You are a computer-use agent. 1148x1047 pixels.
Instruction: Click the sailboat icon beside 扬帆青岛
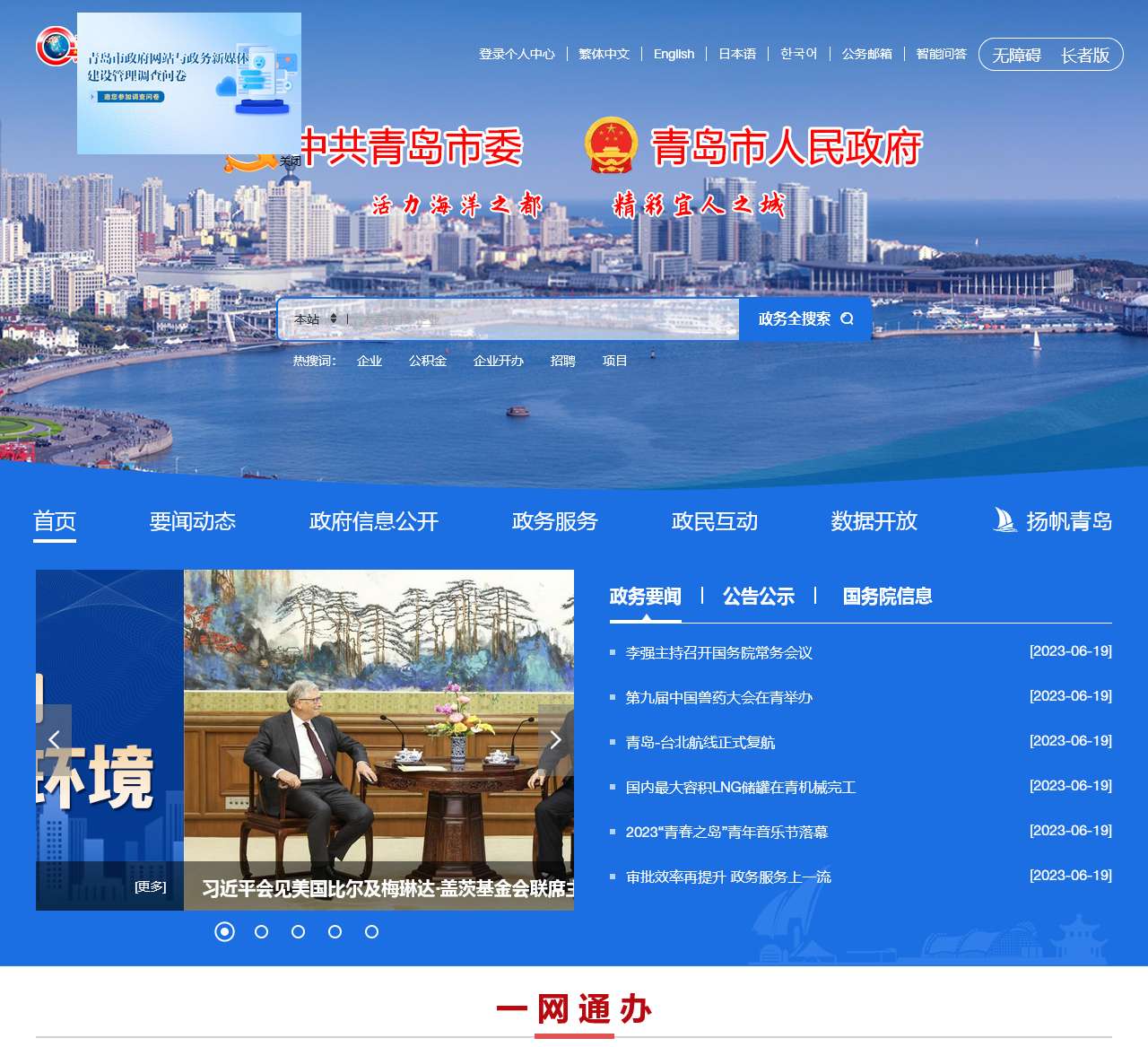point(1004,520)
